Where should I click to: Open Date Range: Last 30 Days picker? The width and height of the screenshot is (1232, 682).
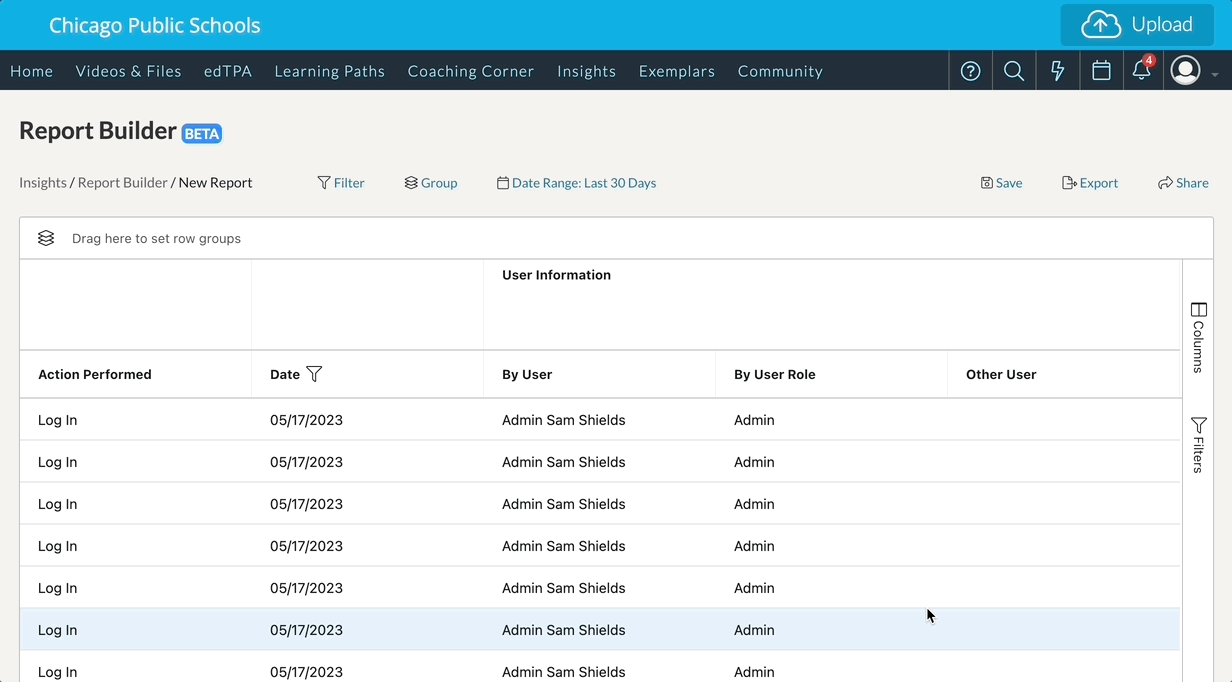tap(577, 183)
